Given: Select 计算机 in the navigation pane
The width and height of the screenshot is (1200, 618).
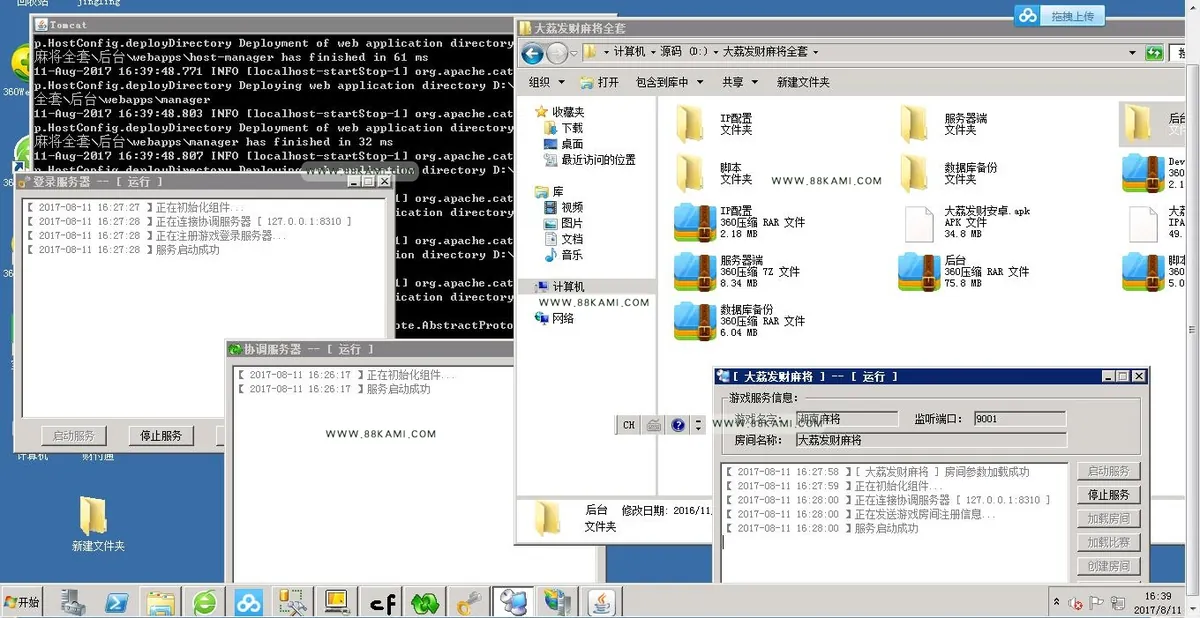Looking at the screenshot, I should coord(567,287).
